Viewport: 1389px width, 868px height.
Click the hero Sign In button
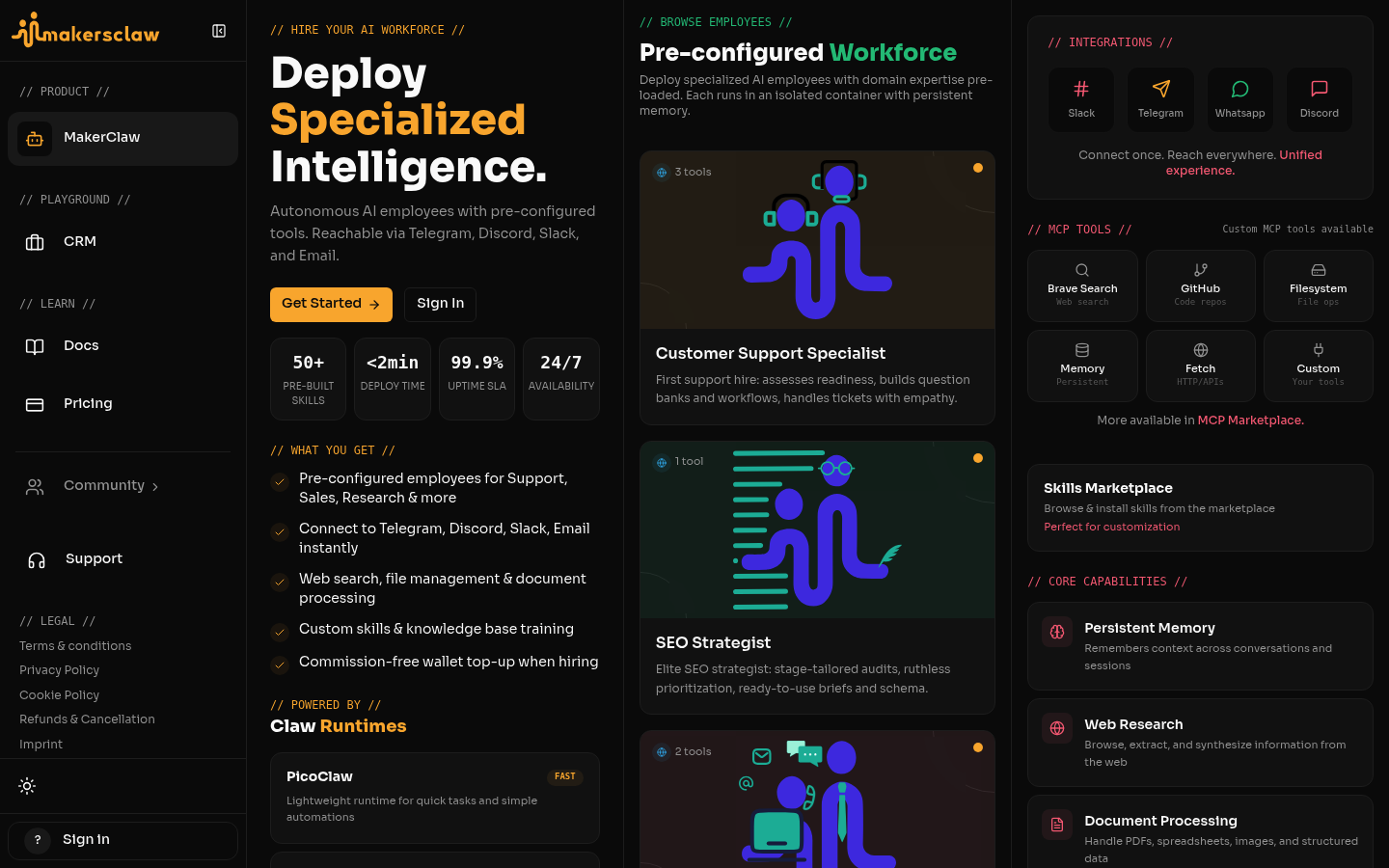click(x=440, y=305)
